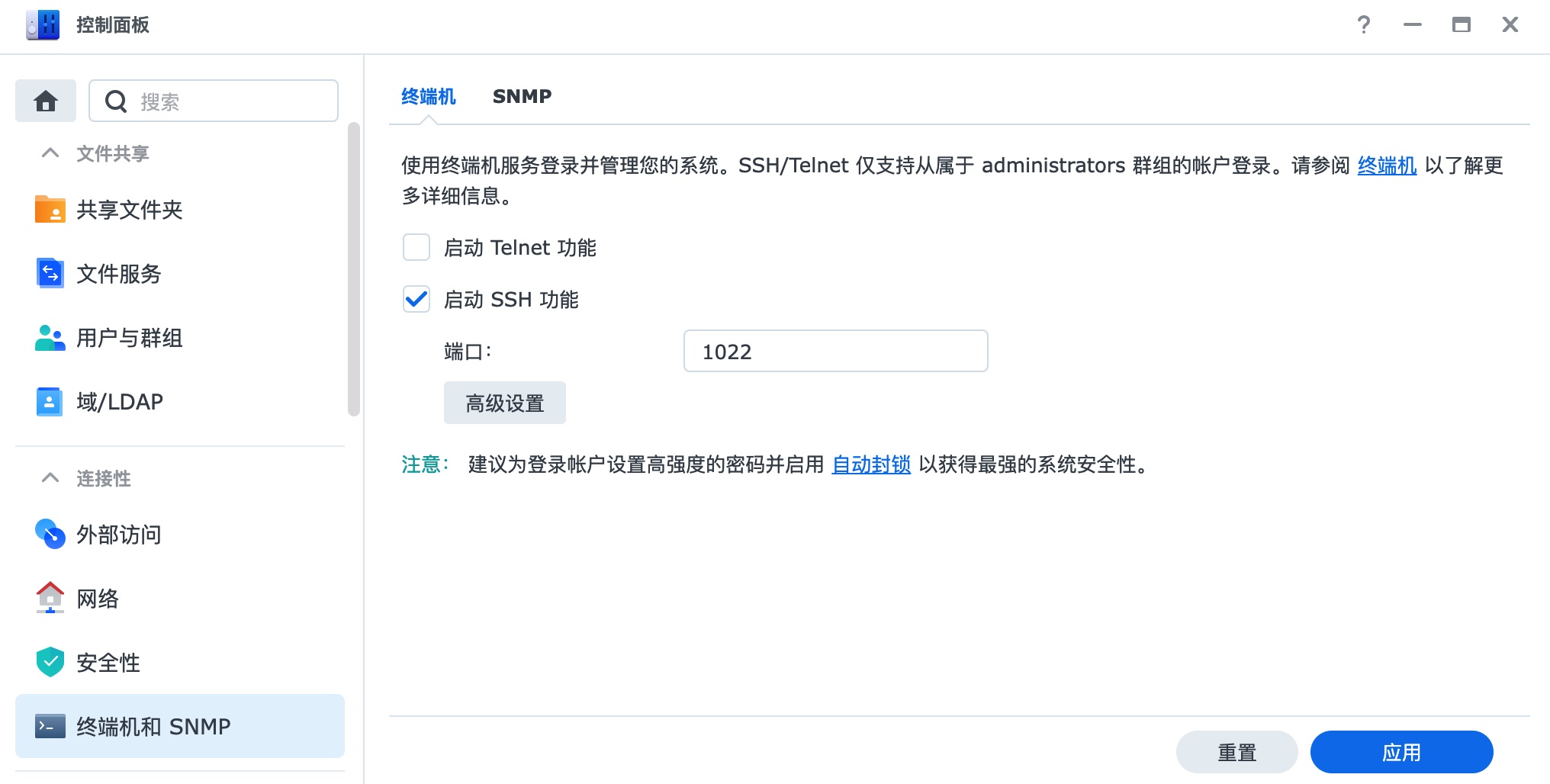Viewport: 1550px width, 784px height.
Task: Click the help question mark icon
Action: 1364,25
